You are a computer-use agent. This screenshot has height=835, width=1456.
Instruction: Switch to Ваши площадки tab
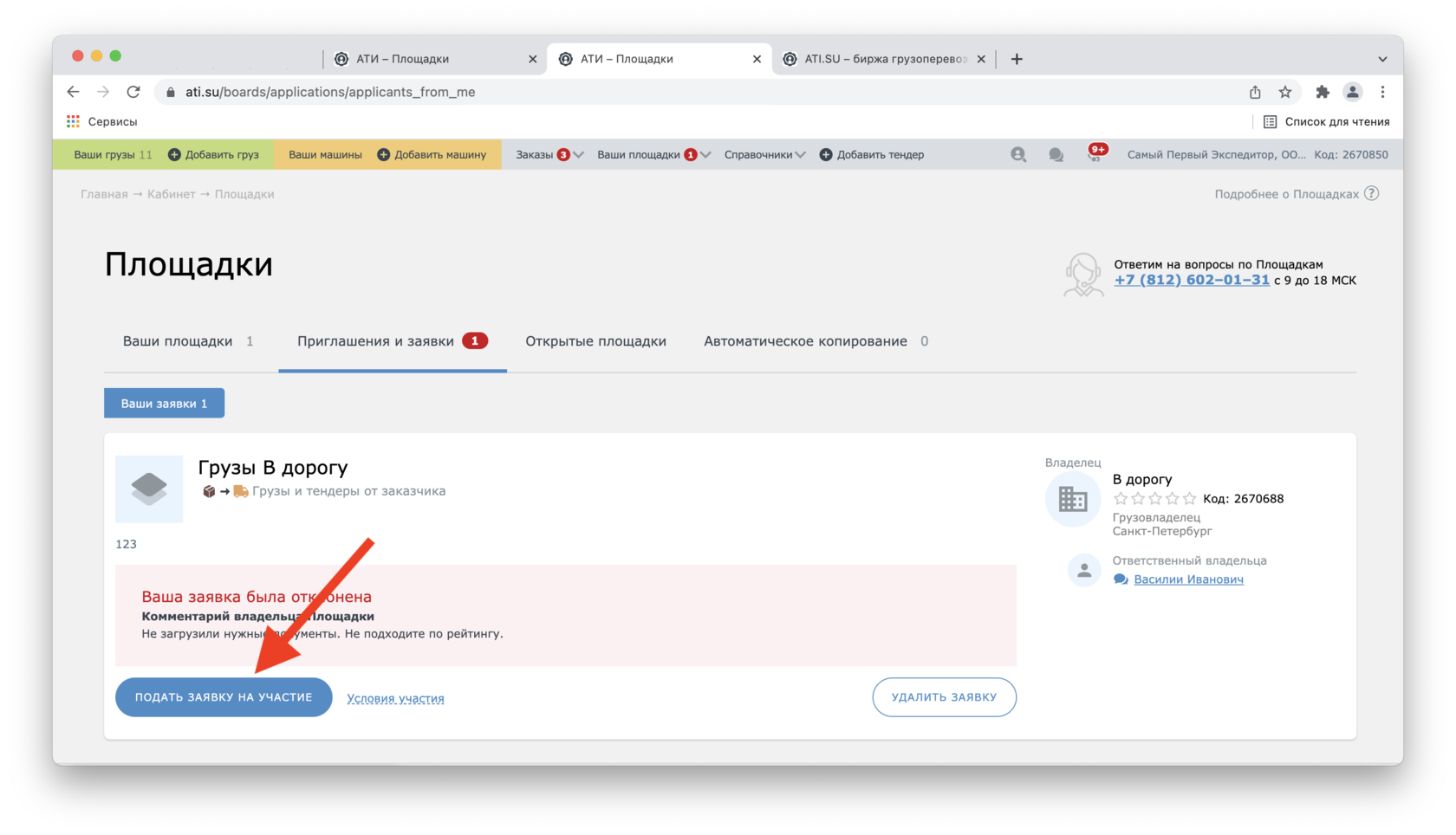coord(188,341)
